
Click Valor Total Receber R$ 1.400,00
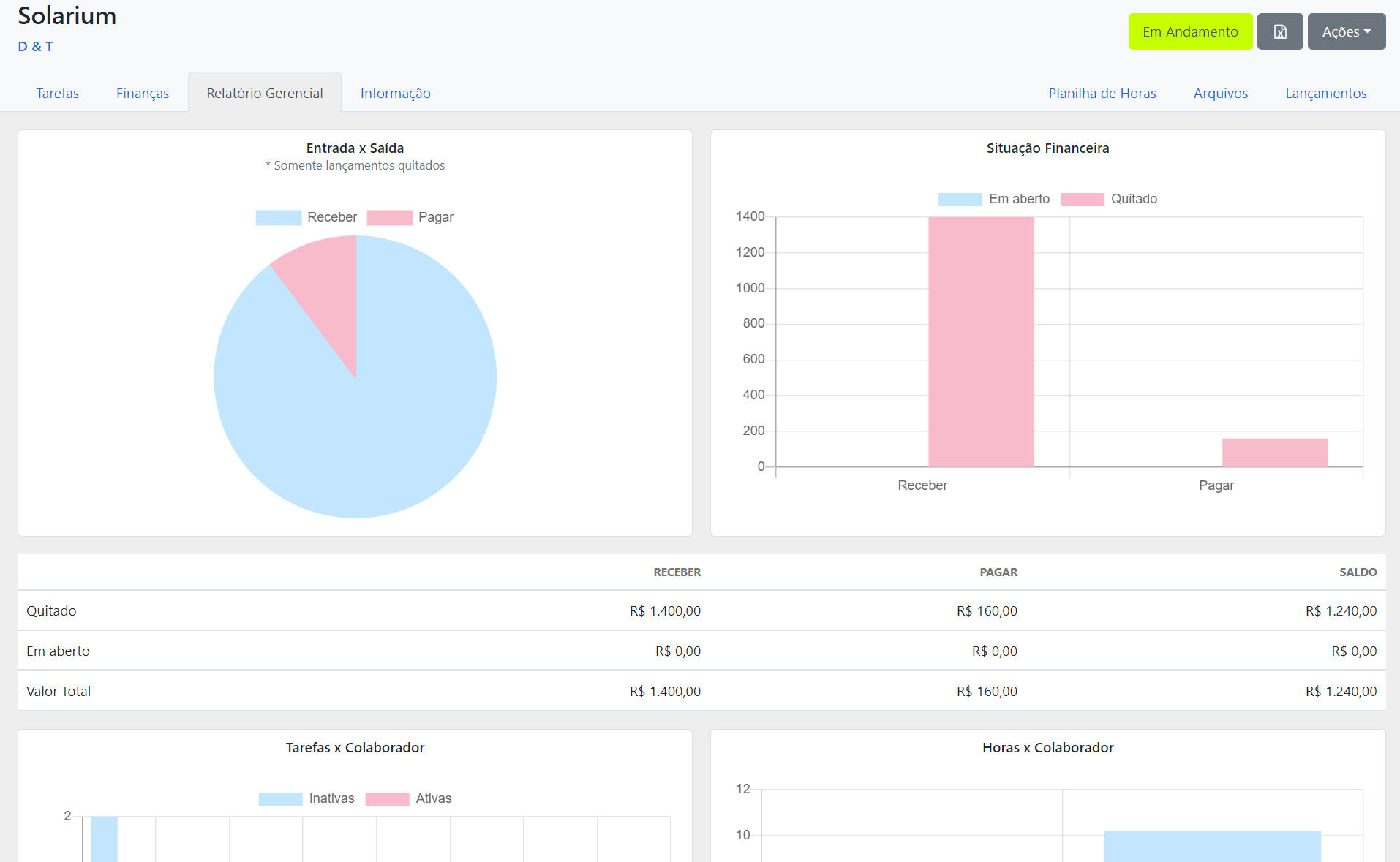(x=665, y=691)
